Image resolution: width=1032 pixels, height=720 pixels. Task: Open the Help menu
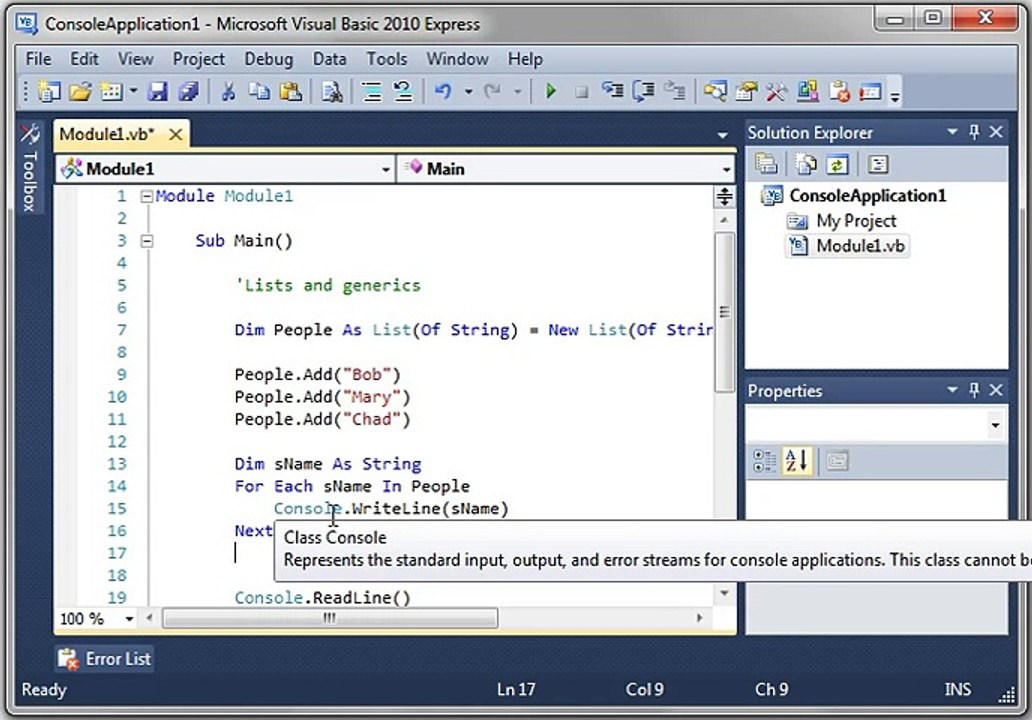525,59
